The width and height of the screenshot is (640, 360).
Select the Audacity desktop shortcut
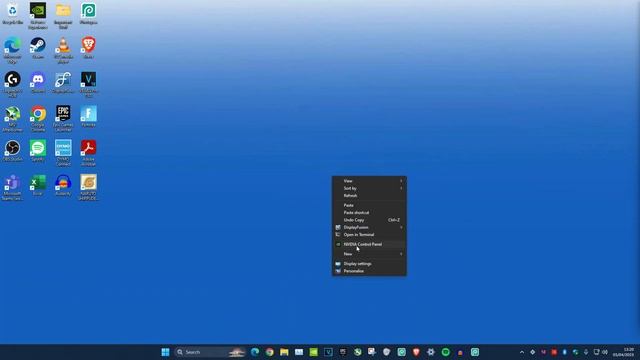coord(63,185)
